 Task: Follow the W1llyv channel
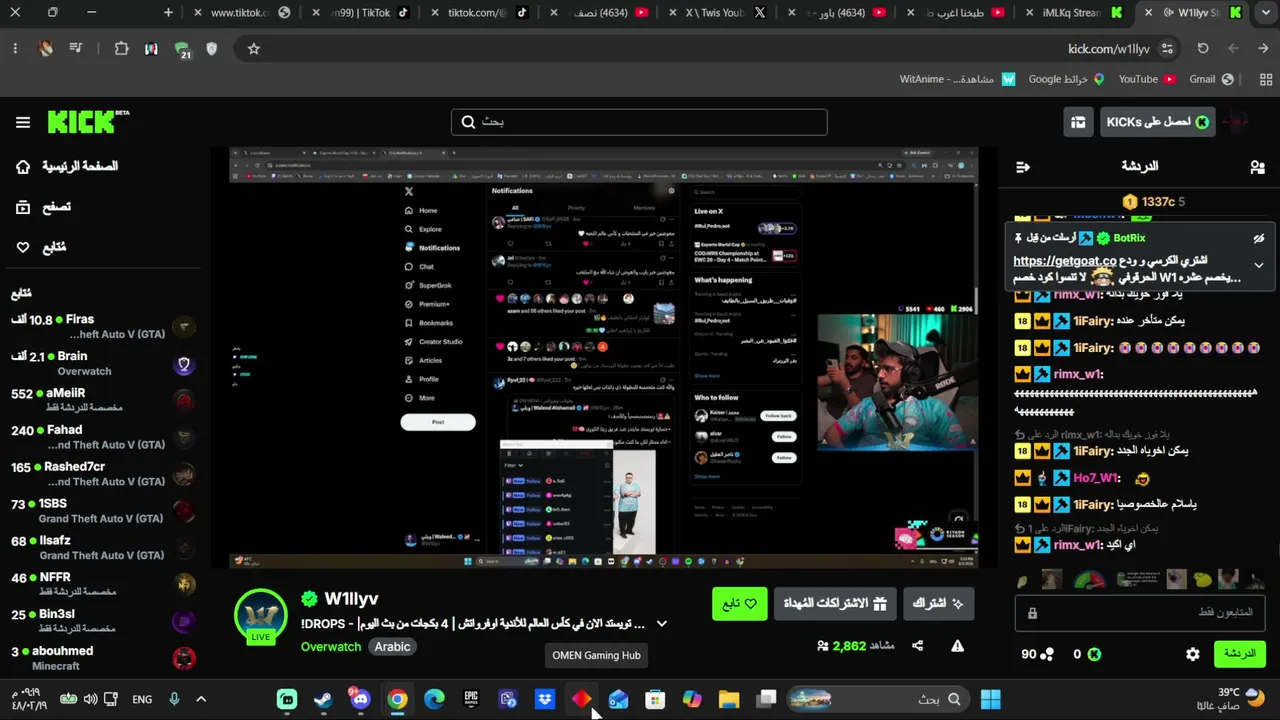pyautogui.click(x=740, y=604)
